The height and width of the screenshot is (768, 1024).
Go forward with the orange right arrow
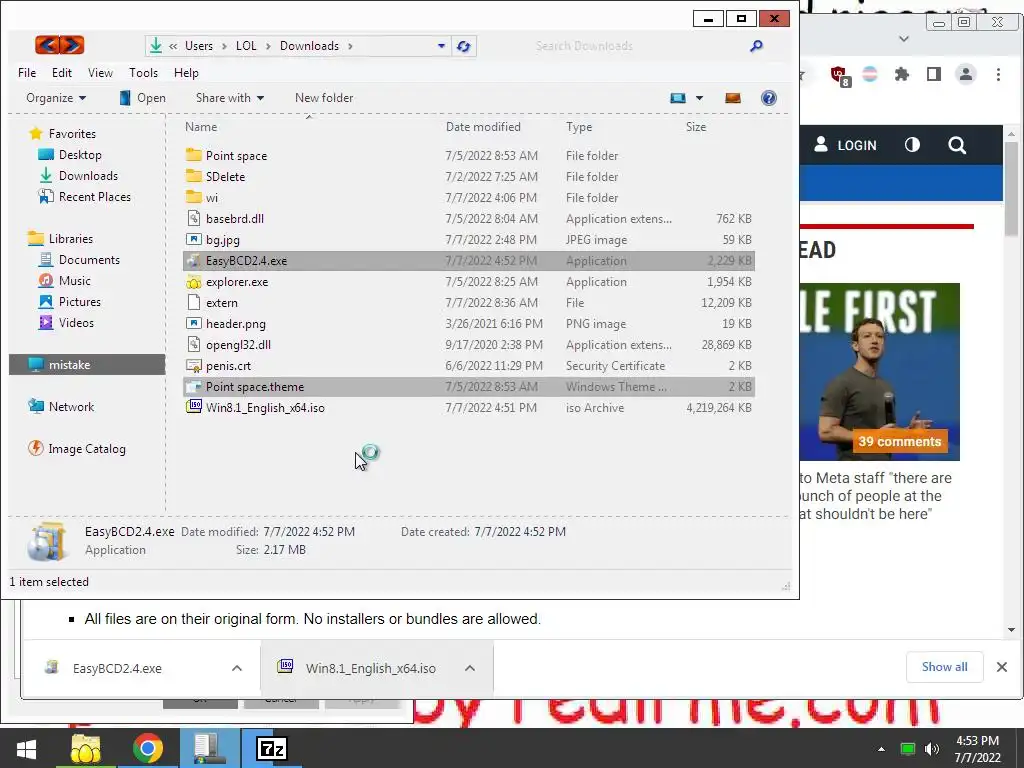tap(72, 45)
